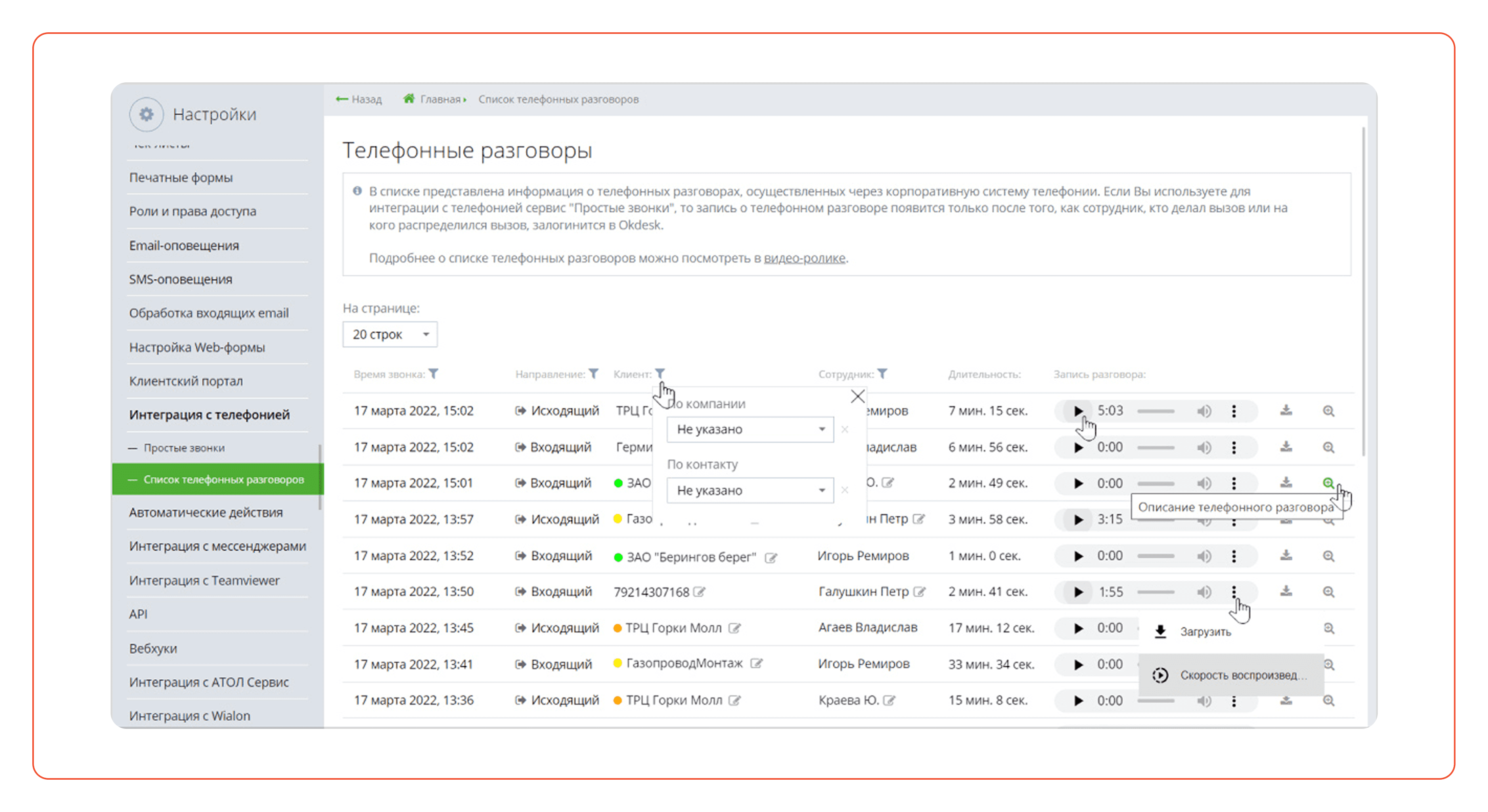Edit the 79214307168 client icon
Image resolution: width=1488 pixels, height=812 pixels.
[699, 592]
